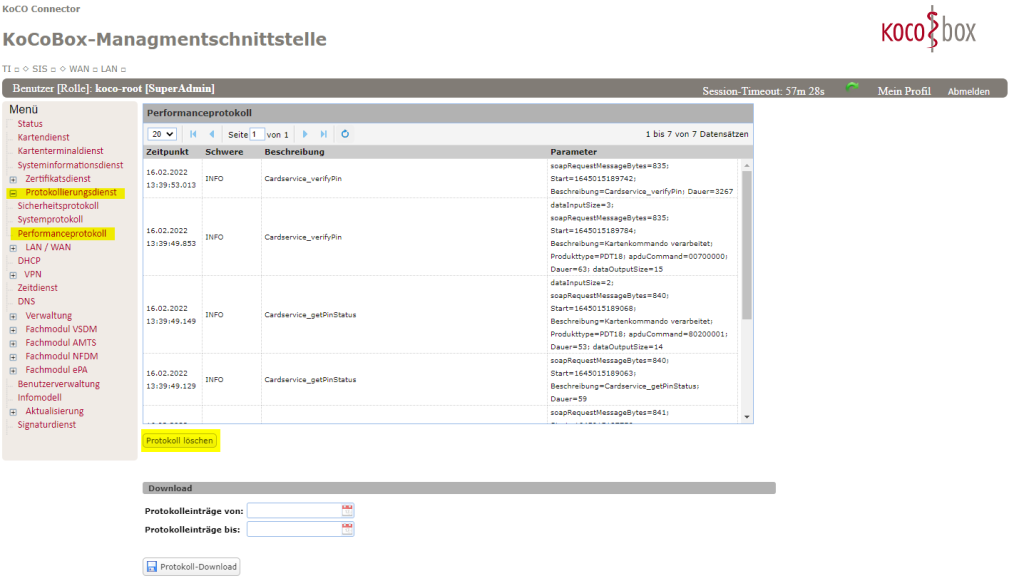The image size is (1024, 586).
Task: Log out via the Abmelden link
Action: click(968, 91)
